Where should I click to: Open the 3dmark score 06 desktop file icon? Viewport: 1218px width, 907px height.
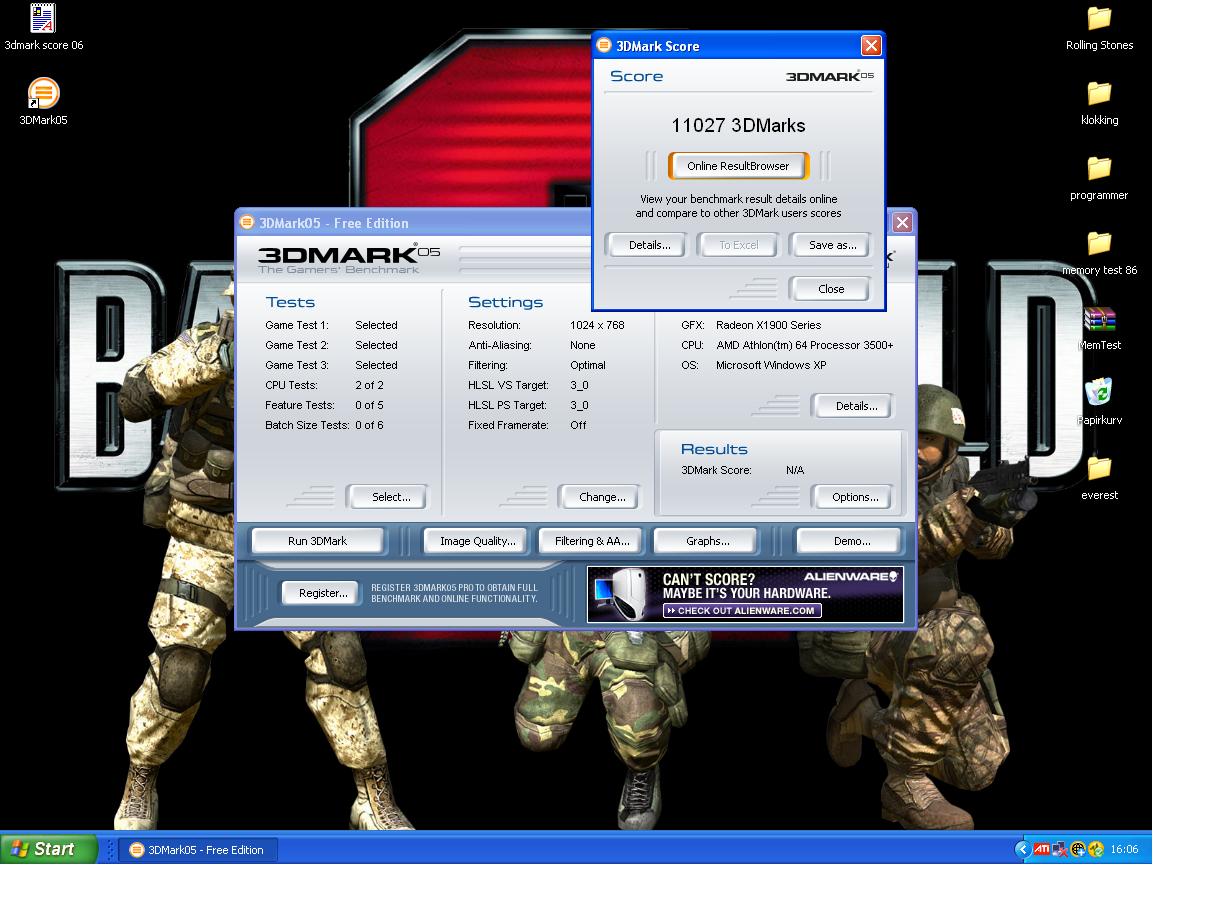(x=43, y=18)
